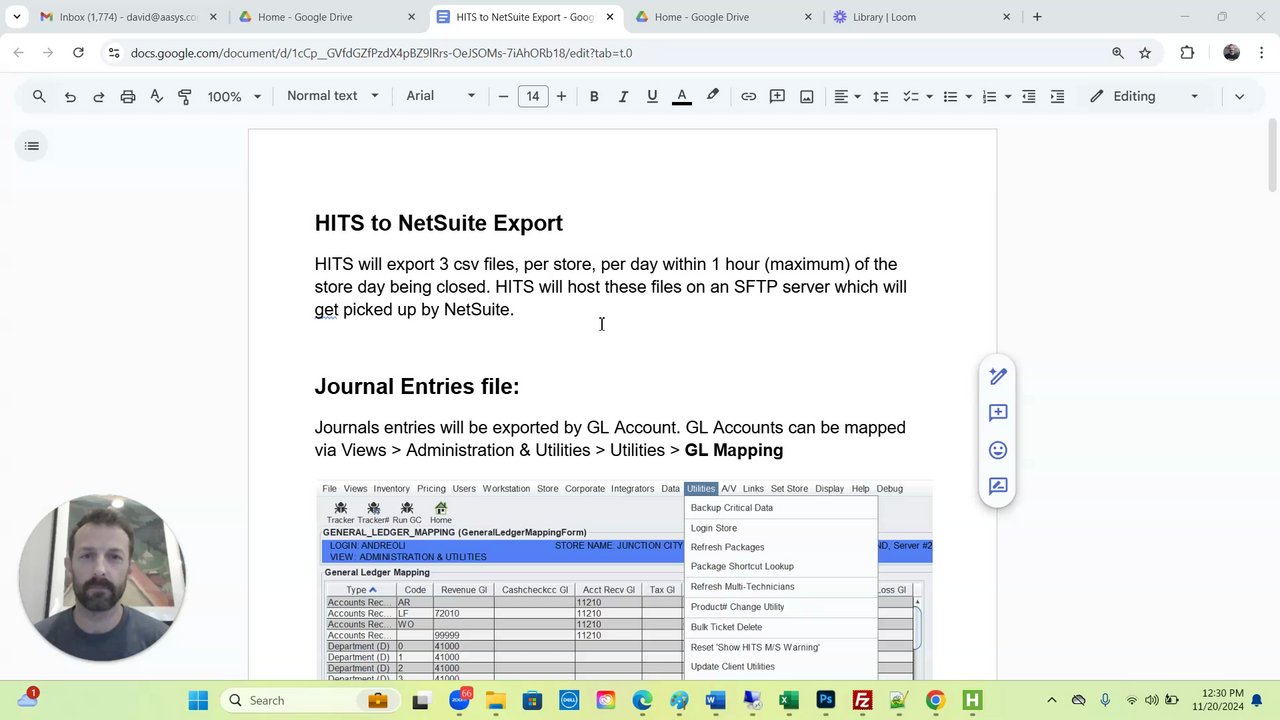Expand the checklist options arrow
The width and height of the screenshot is (1280, 720).
point(930,96)
